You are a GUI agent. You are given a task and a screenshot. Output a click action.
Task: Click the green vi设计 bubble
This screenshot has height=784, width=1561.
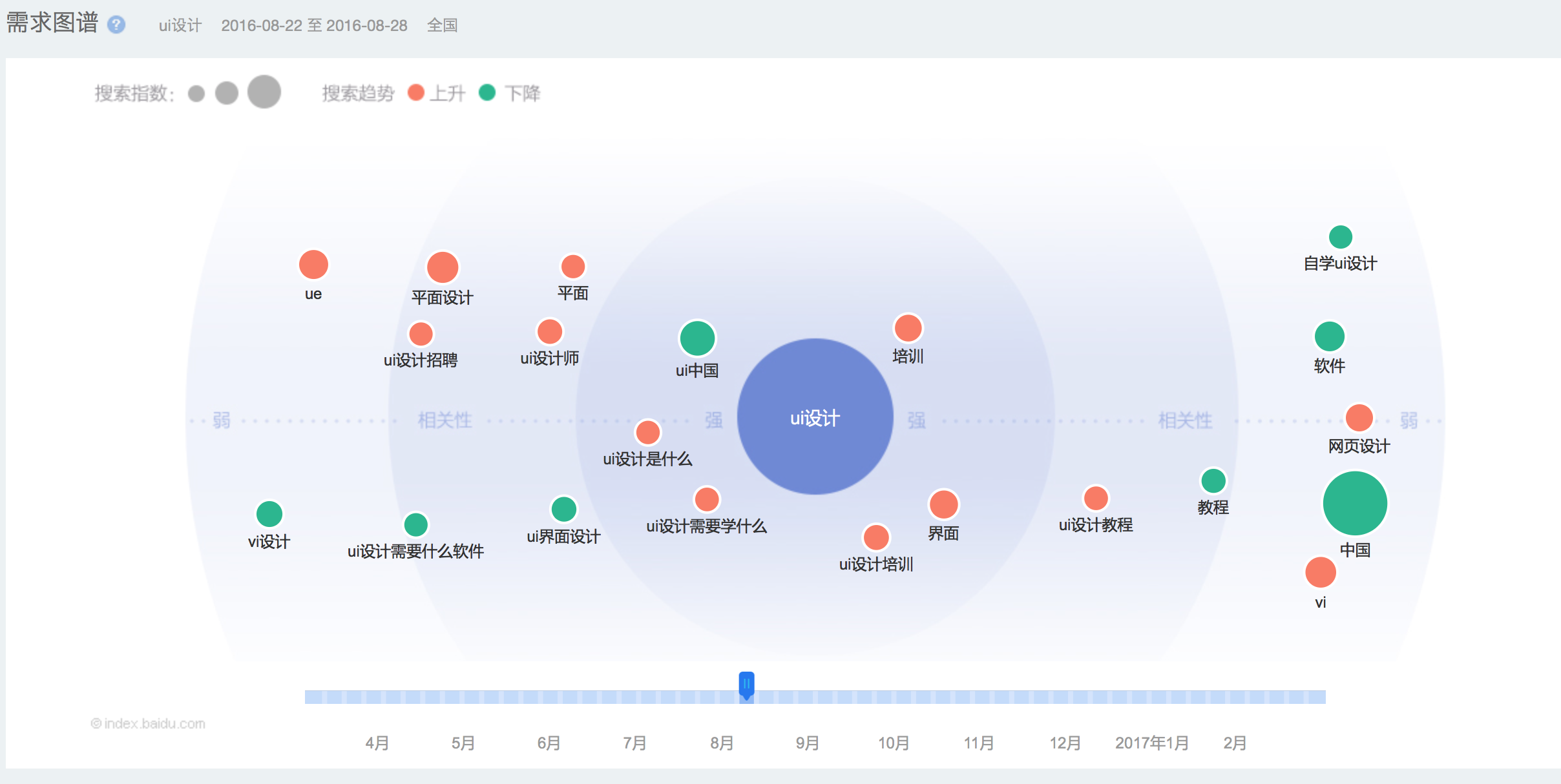tap(269, 514)
